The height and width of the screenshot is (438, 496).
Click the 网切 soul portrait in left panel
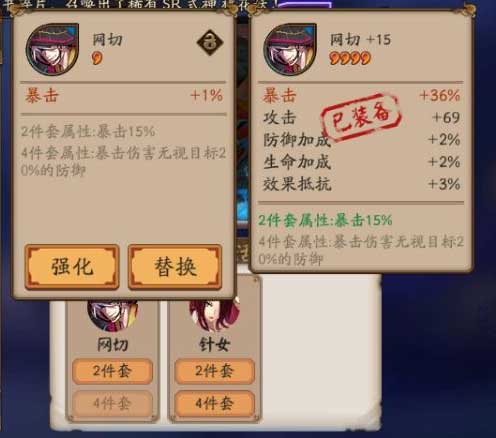[52, 49]
